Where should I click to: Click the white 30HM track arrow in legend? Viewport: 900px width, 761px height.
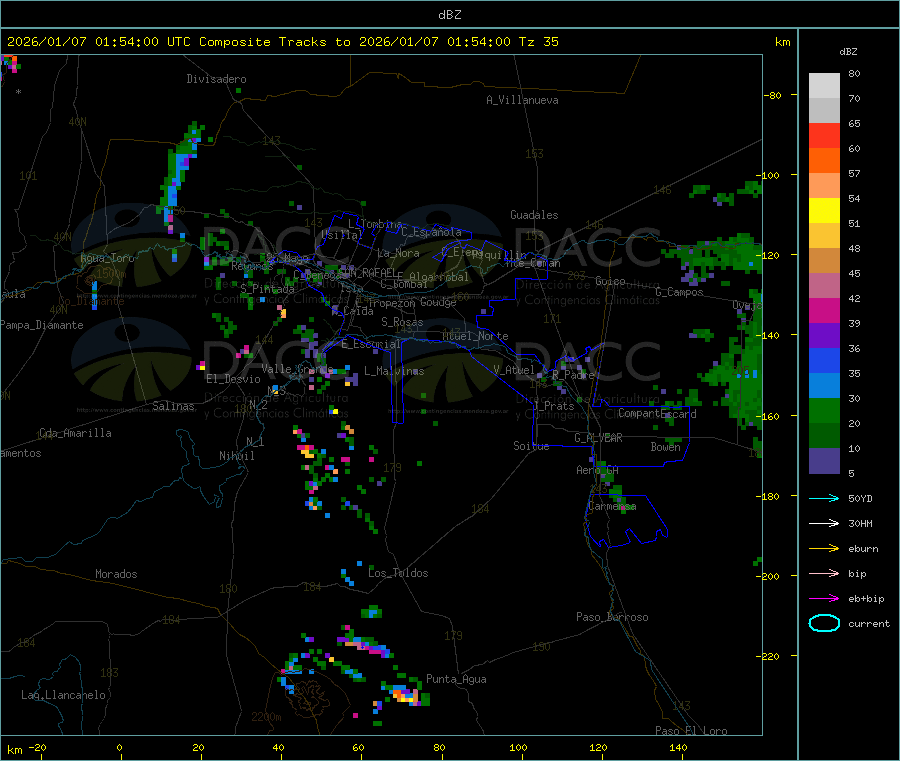[x=824, y=523]
